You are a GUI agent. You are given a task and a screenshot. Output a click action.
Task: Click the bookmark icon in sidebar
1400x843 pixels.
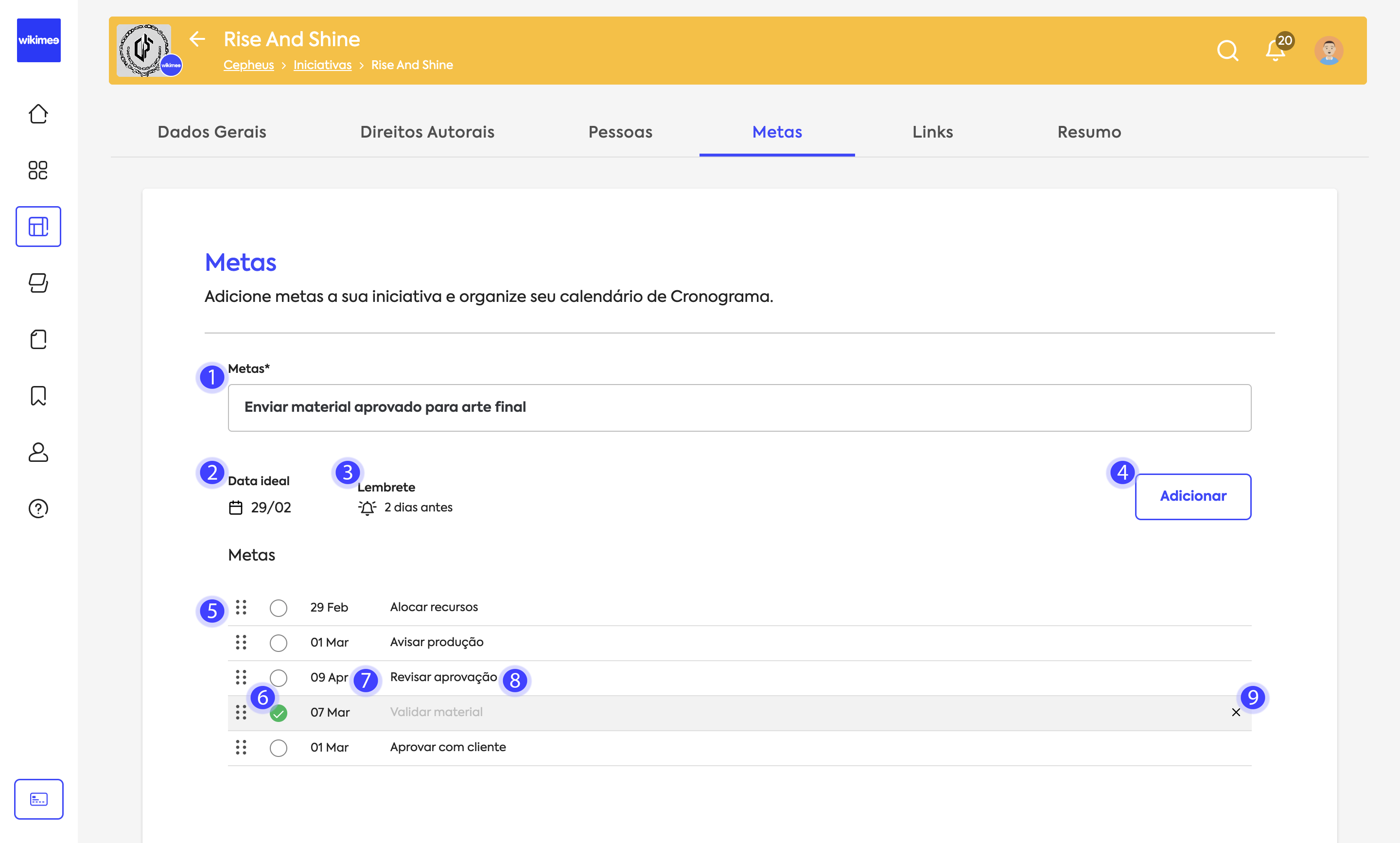38,395
